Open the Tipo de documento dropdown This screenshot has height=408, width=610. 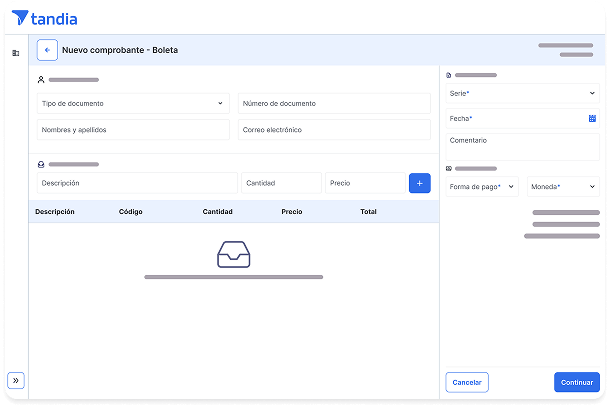coord(133,103)
